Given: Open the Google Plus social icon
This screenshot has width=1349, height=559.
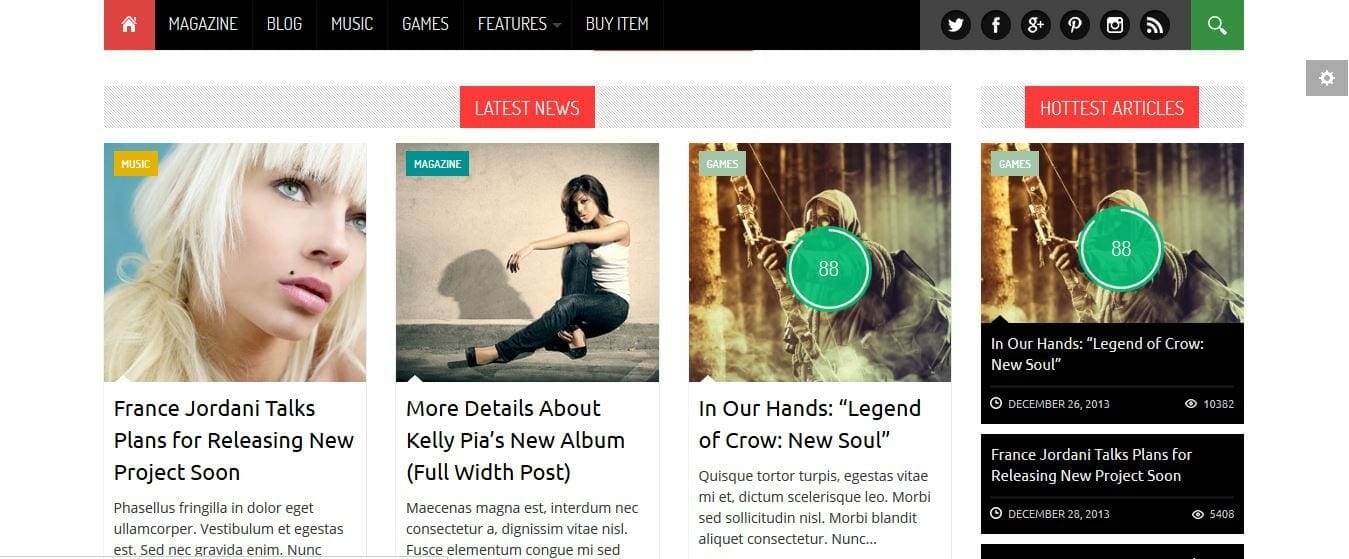Looking at the screenshot, I should pyautogui.click(x=1035, y=25).
